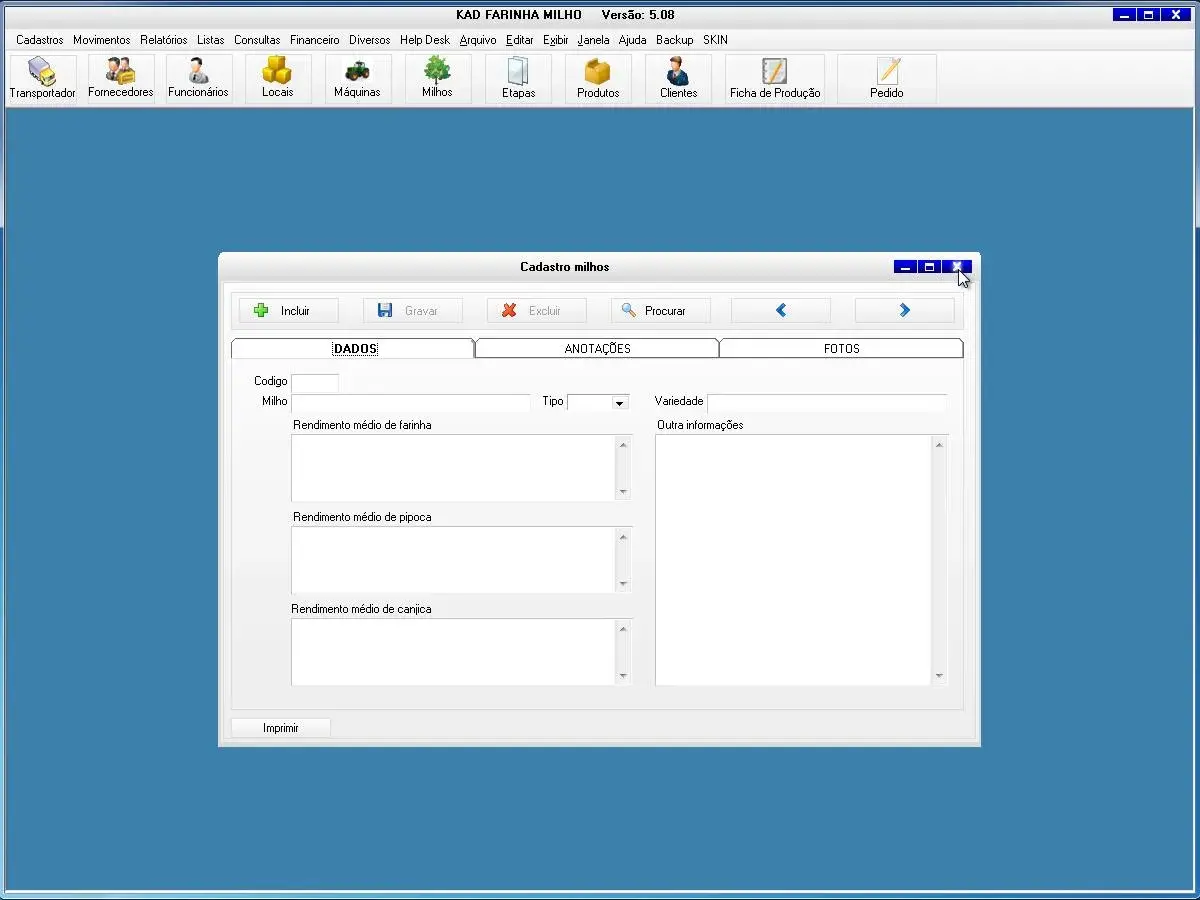Switch to the FOTOS tab

841,349
